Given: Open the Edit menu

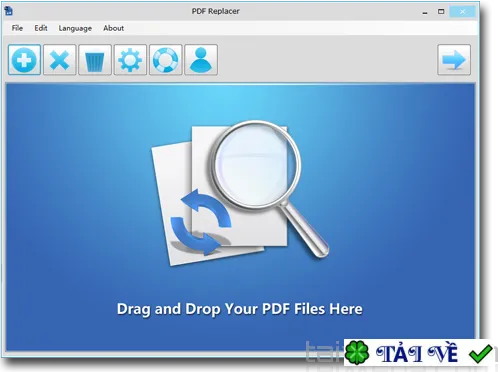Looking at the screenshot, I should pos(41,28).
